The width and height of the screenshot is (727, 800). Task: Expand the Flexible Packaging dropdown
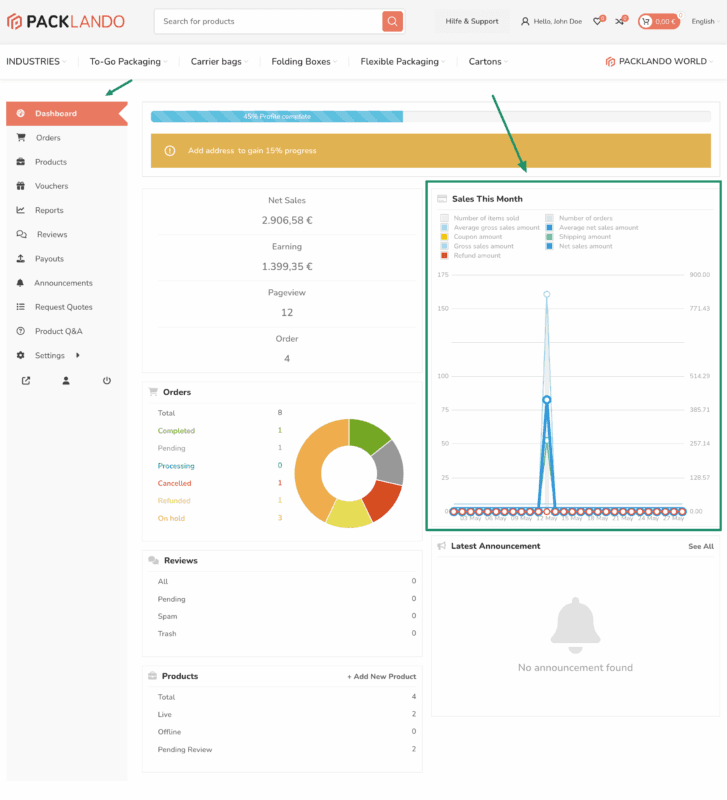(x=403, y=62)
